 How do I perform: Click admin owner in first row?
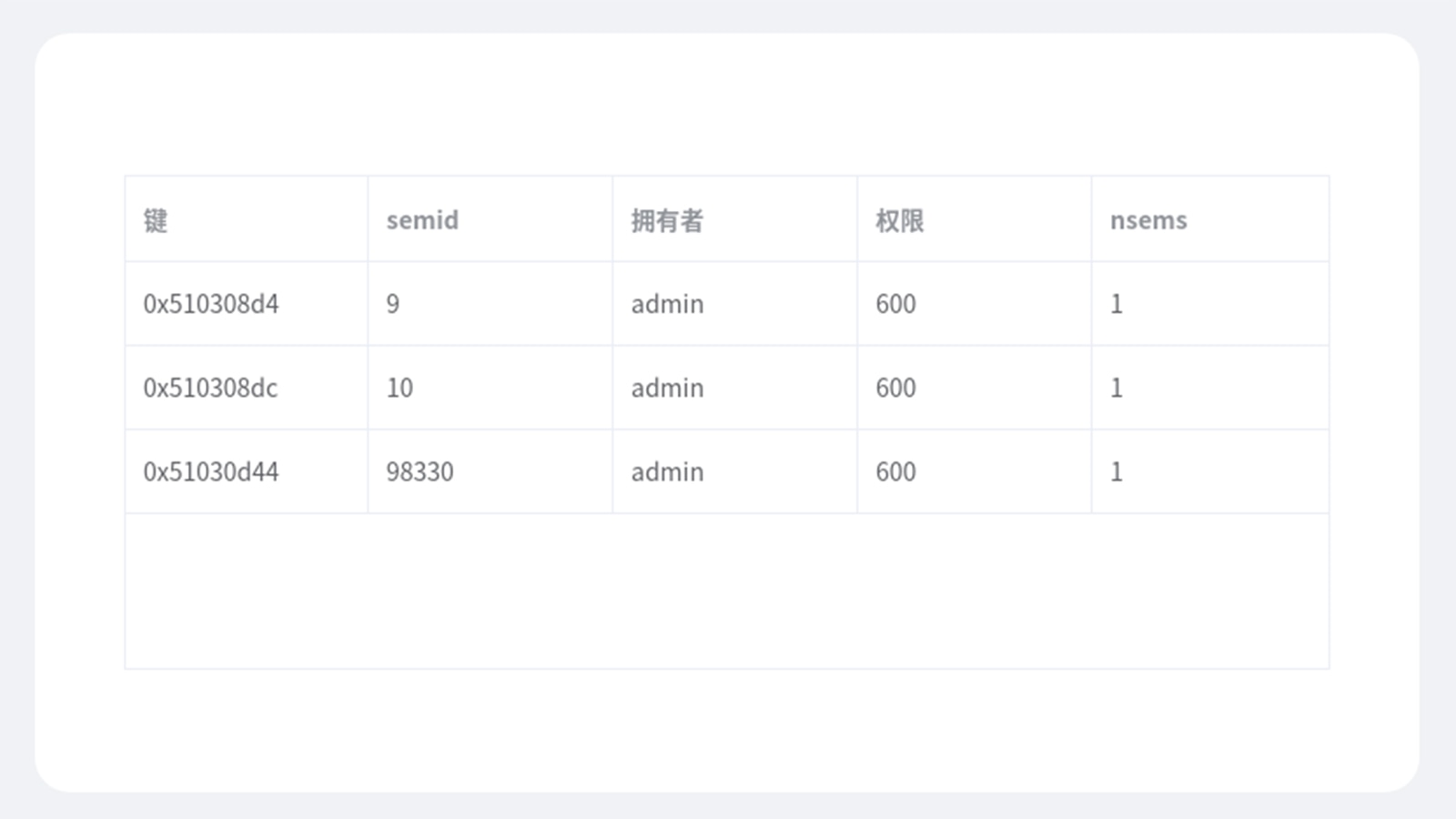(667, 304)
